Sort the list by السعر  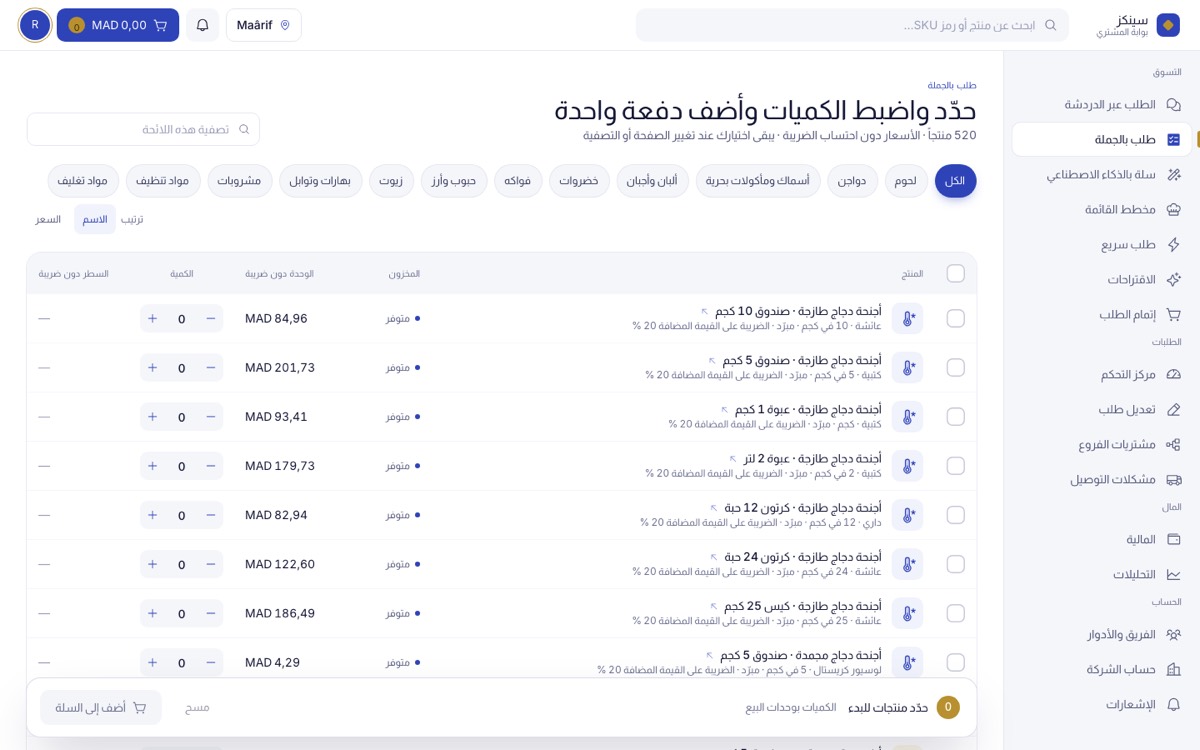click(x=48, y=219)
